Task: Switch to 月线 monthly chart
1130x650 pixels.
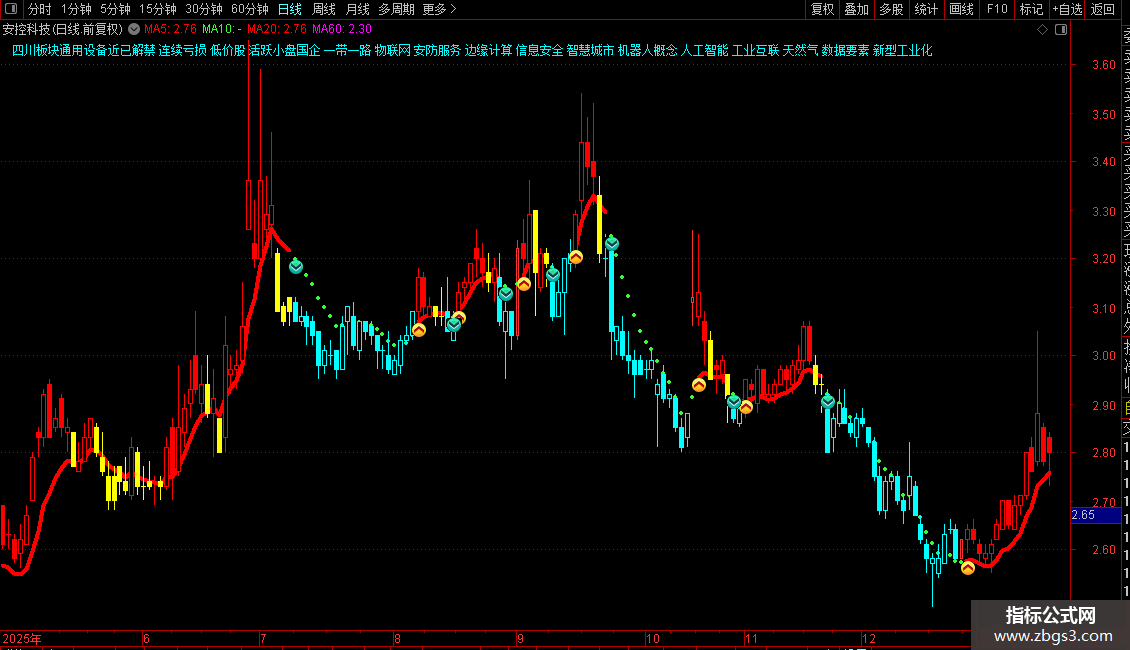Action: tap(357, 9)
